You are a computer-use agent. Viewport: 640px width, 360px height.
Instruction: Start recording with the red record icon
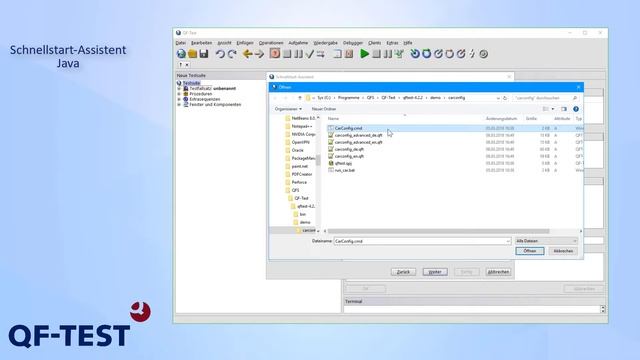coord(275,53)
